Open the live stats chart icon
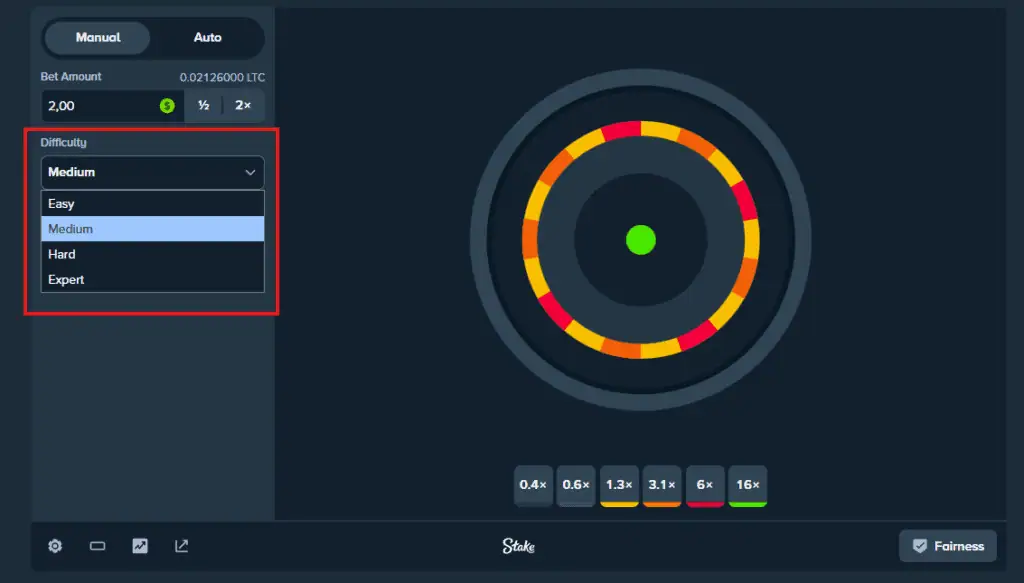The width and height of the screenshot is (1024, 583). [x=139, y=546]
